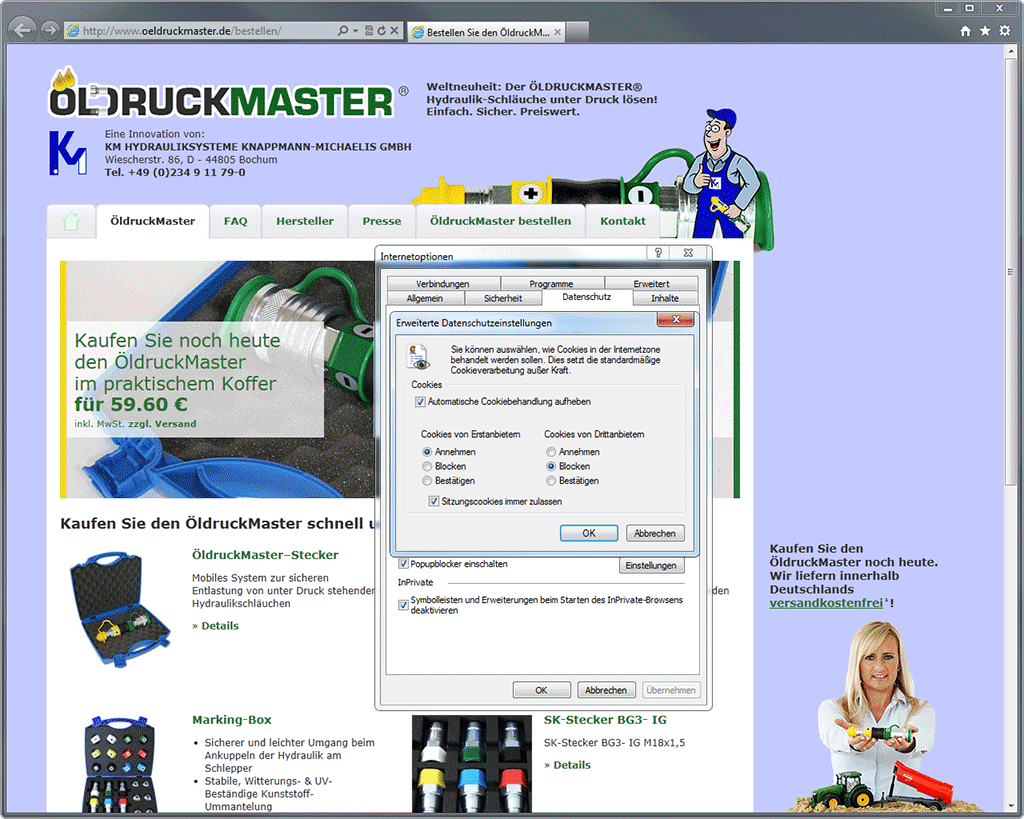Image resolution: width=1024 pixels, height=819 pixels.
Task: Cancel the advanced privacy settings dialog
Action: (x=655, y=533)
